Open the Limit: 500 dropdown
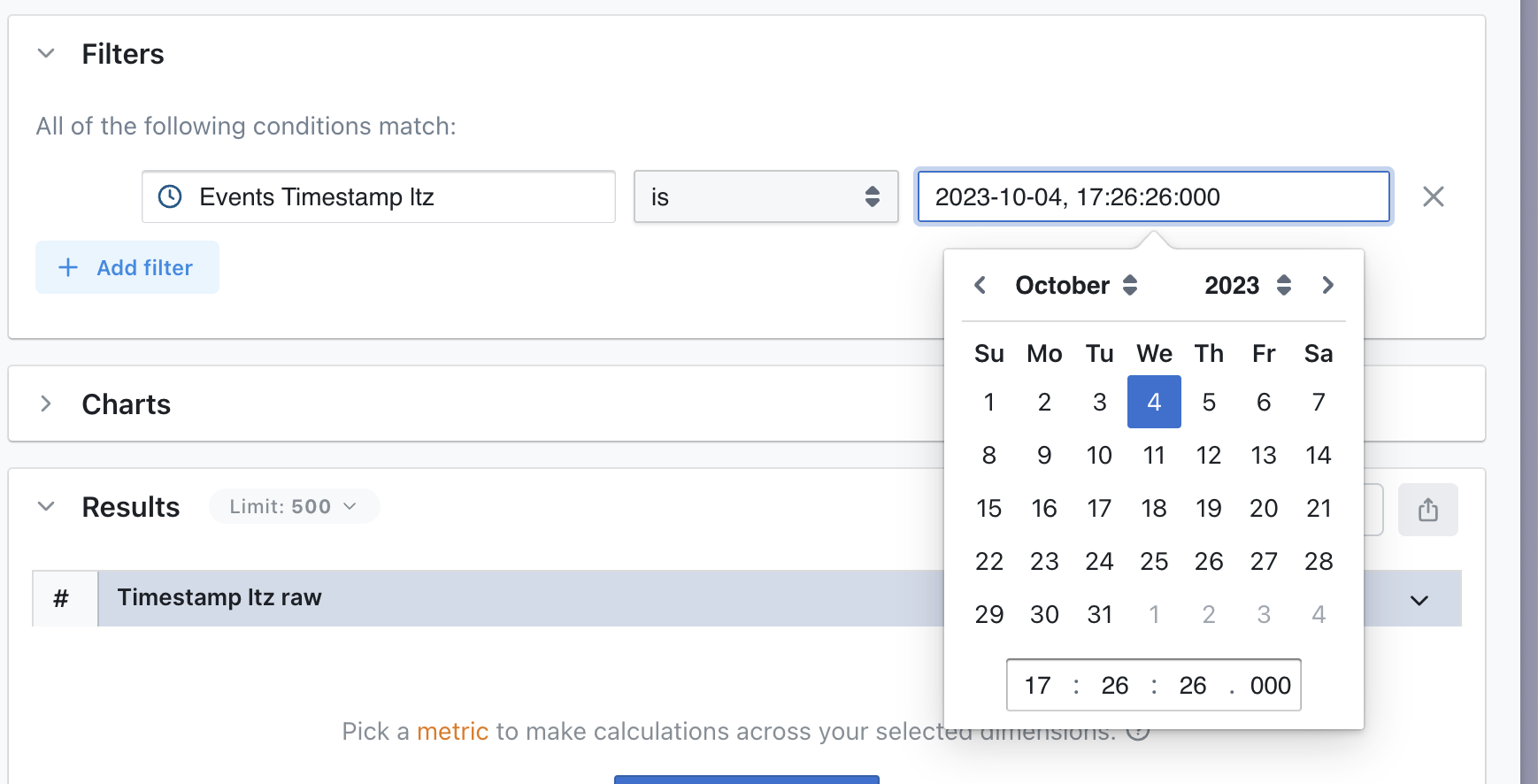1538x784 pixels. point(294,506)
